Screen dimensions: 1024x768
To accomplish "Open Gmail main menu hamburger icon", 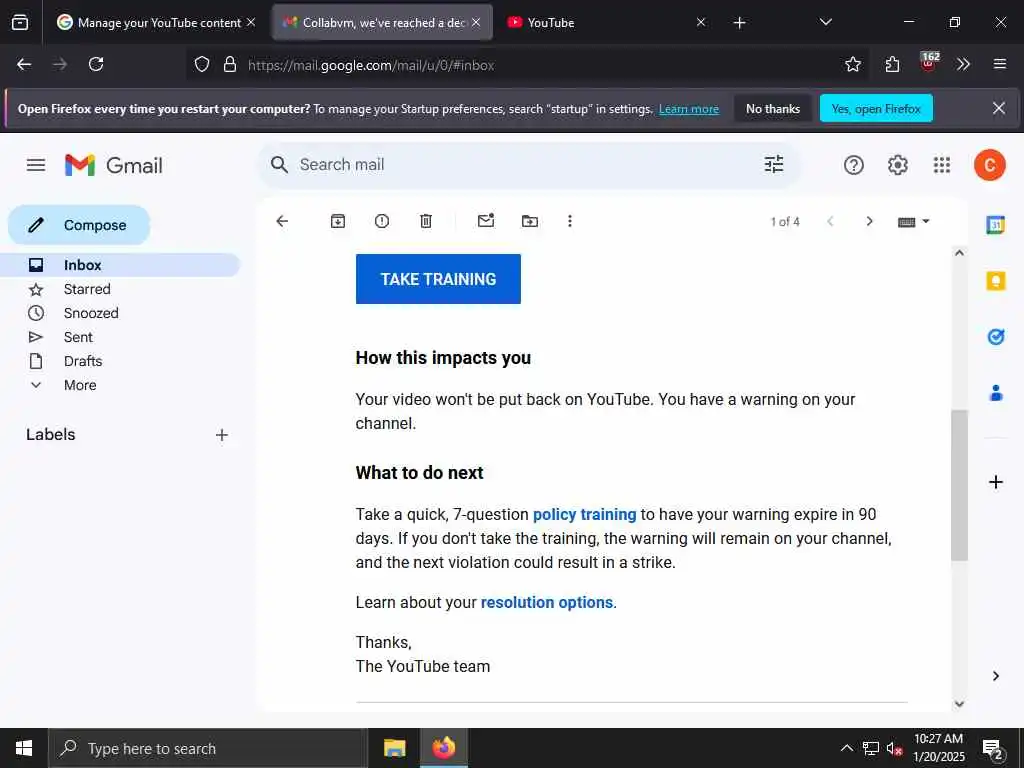I will pos(36,165).
